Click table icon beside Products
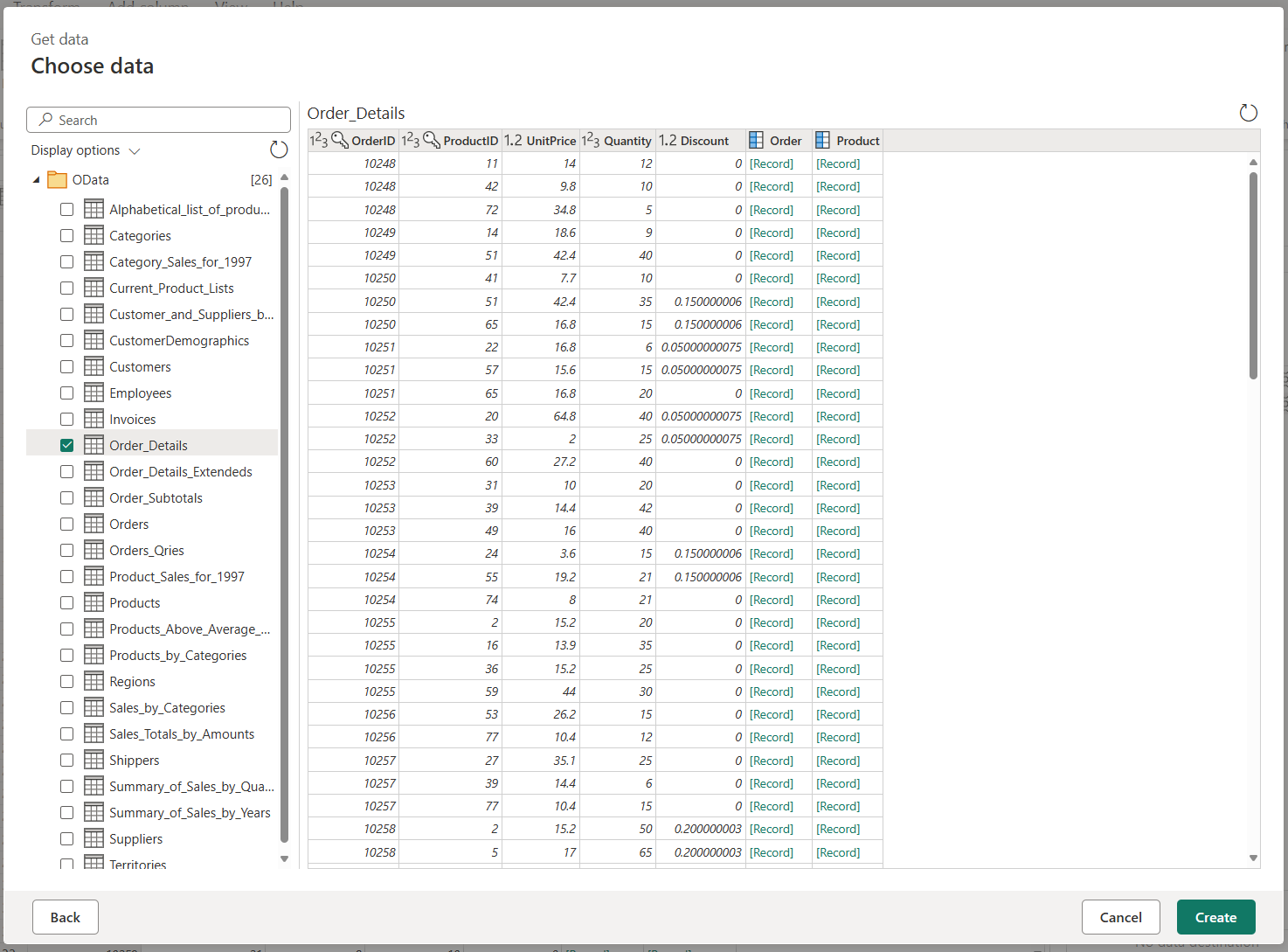Image resolution: width=1288 pixels, height=952 pixels. coord(93,602)
